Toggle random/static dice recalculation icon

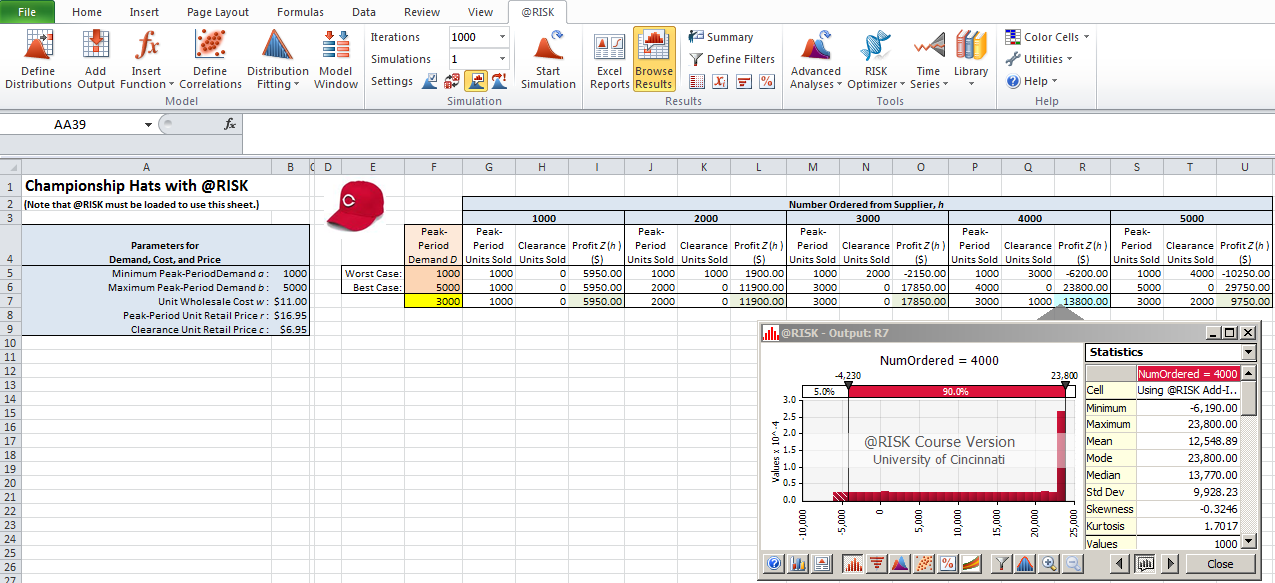tap(453, 81)
